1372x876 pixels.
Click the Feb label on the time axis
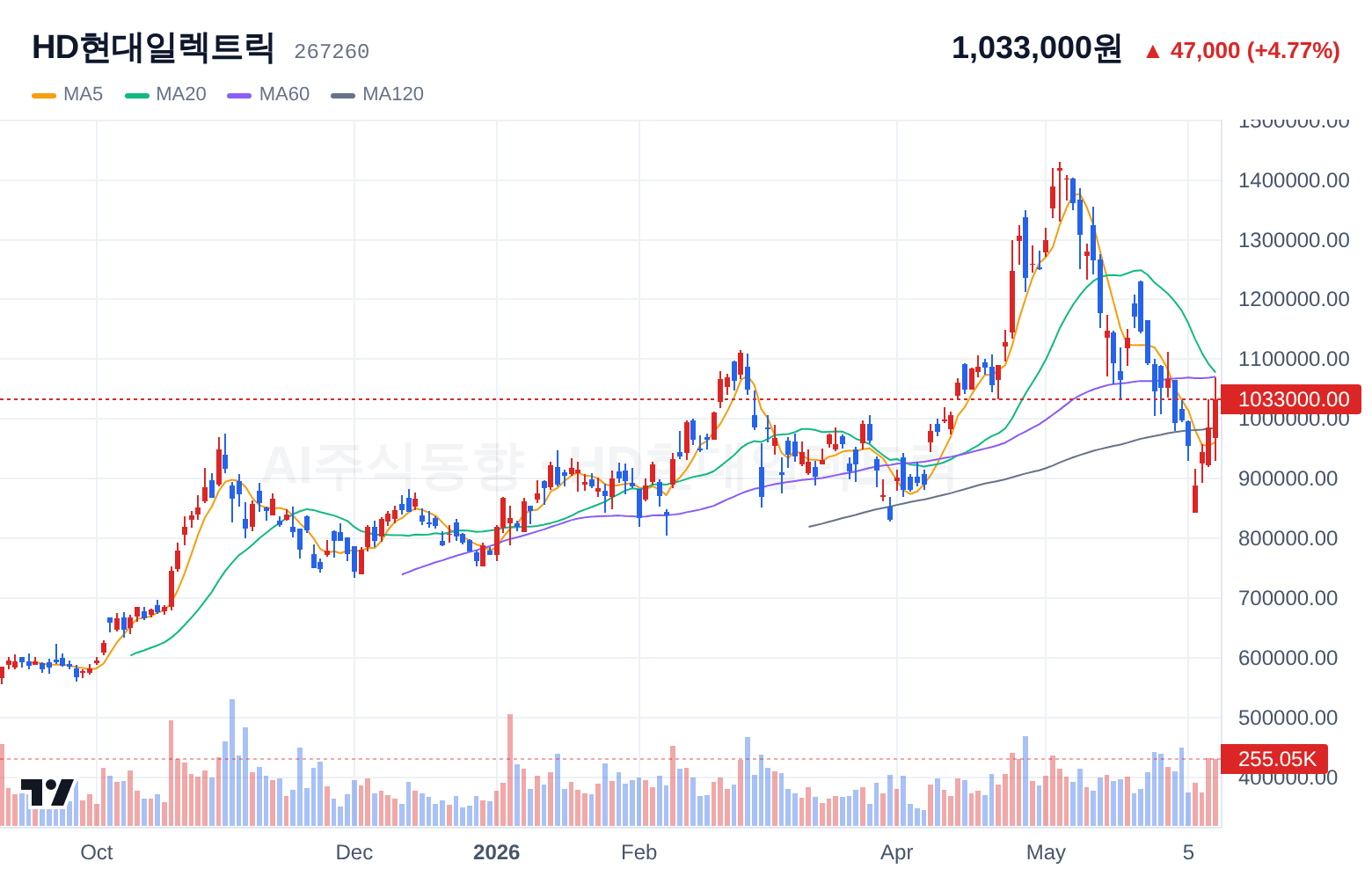point(639,852)
